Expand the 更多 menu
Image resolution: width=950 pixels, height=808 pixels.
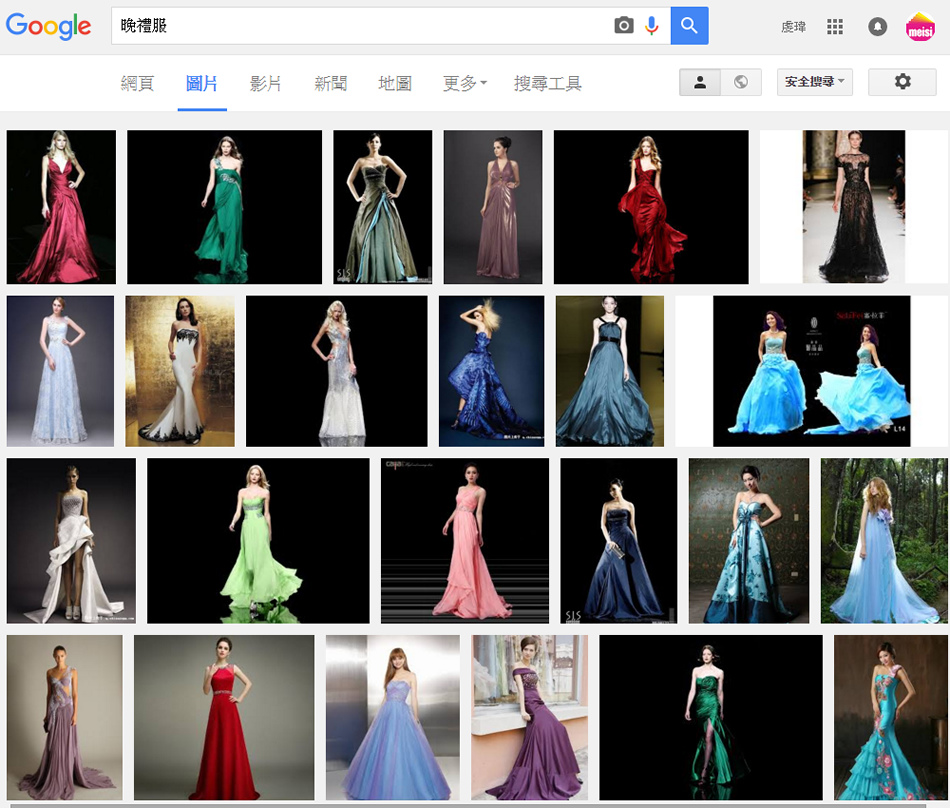tap(464, 83)
